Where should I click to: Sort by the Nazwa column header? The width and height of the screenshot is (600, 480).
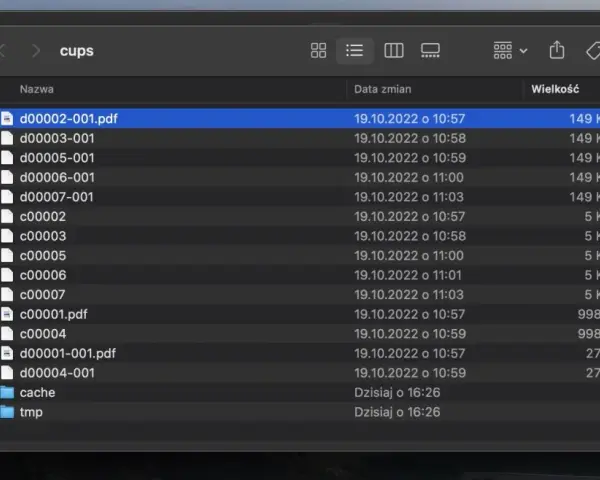37,89
